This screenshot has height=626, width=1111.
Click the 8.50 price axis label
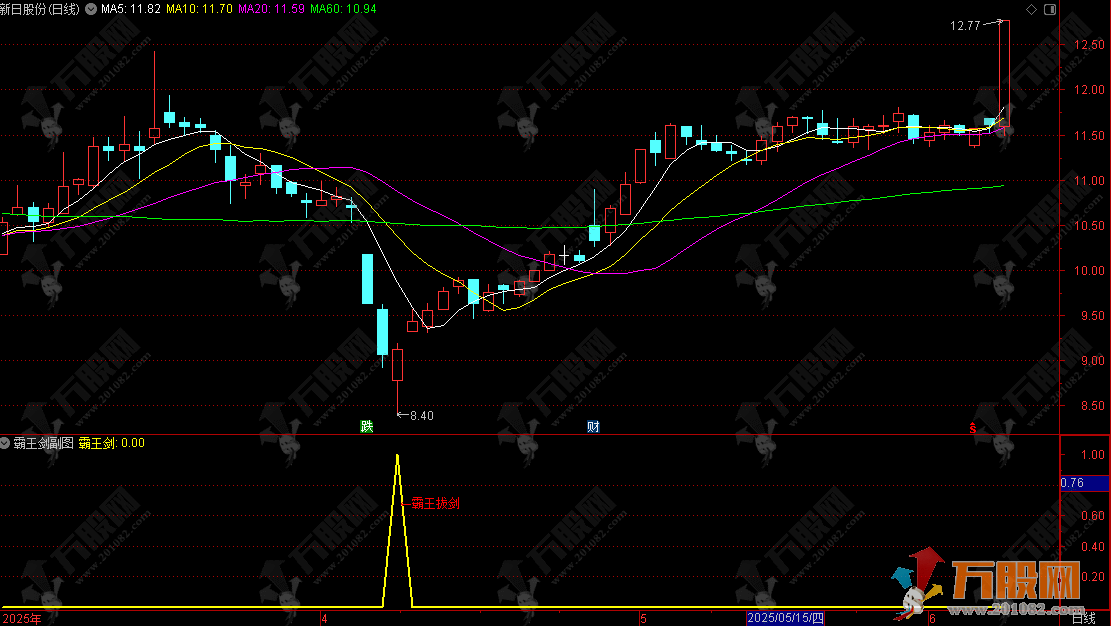tap(1092, 406)
